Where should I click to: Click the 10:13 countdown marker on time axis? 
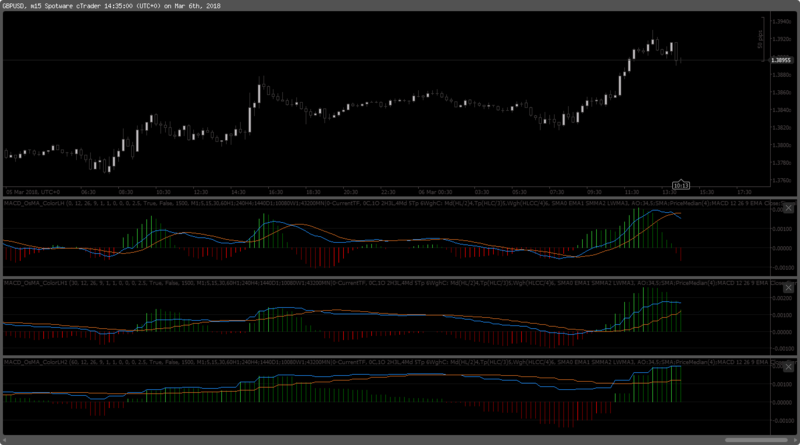click(x=681, y=185)
